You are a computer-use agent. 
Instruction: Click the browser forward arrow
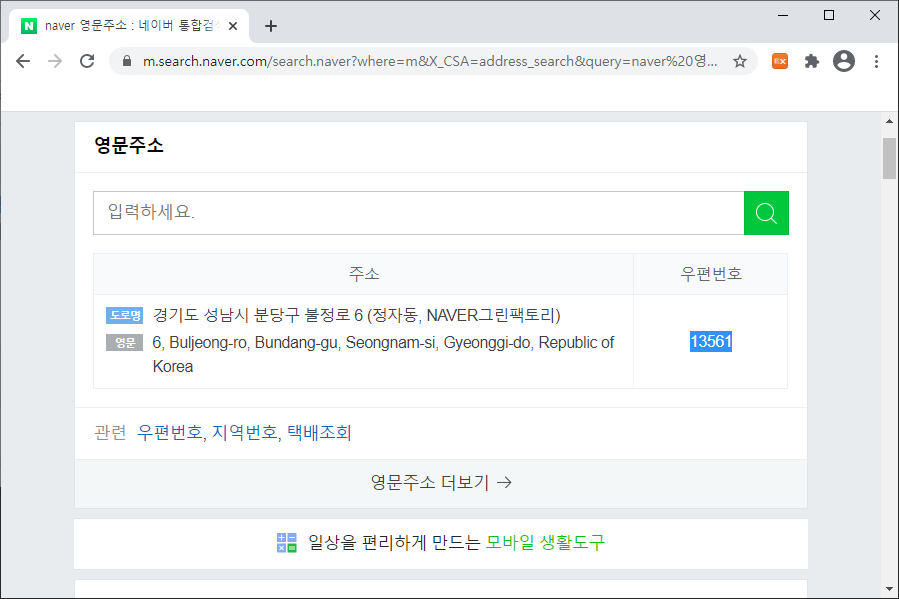click(55, 61)
